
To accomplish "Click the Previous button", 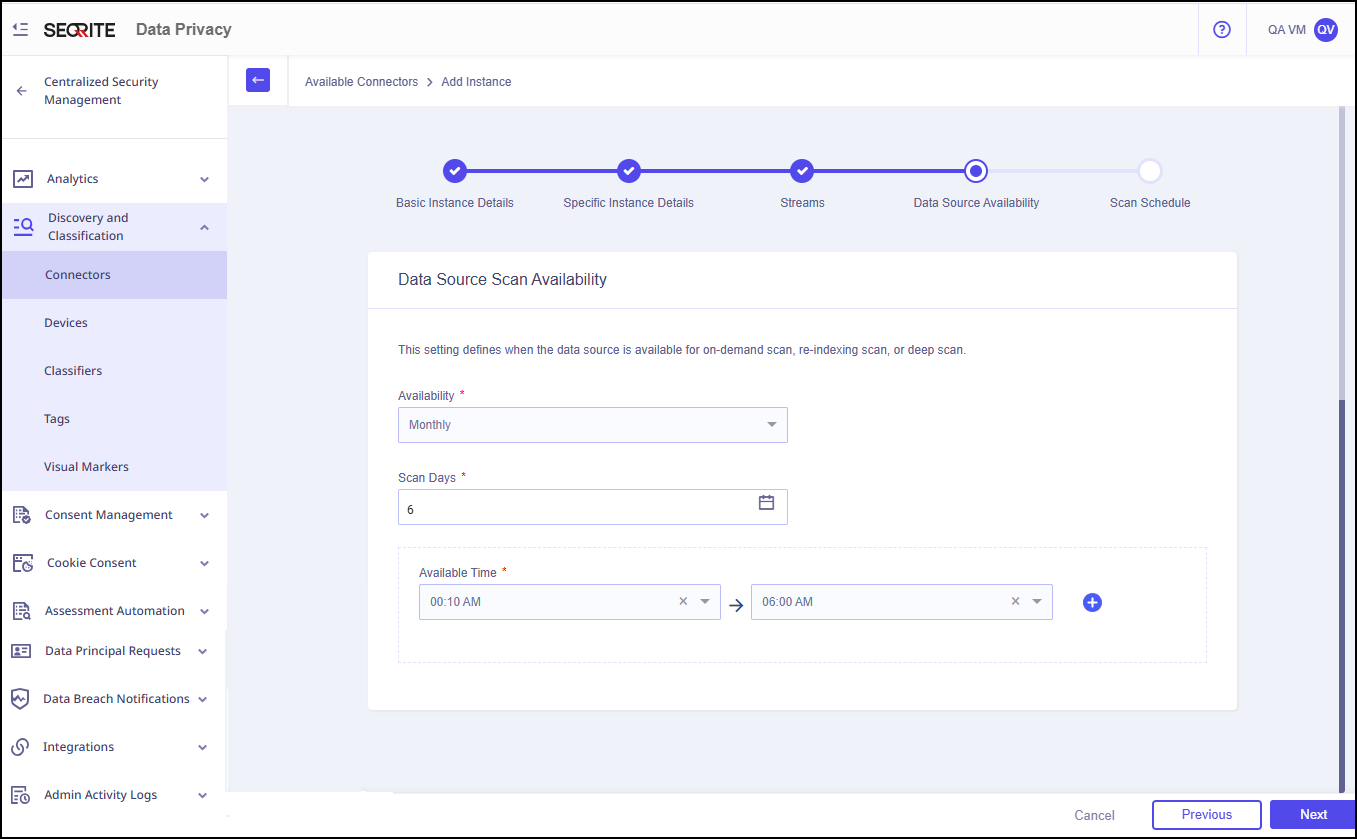I will [x=1206, y=814].
